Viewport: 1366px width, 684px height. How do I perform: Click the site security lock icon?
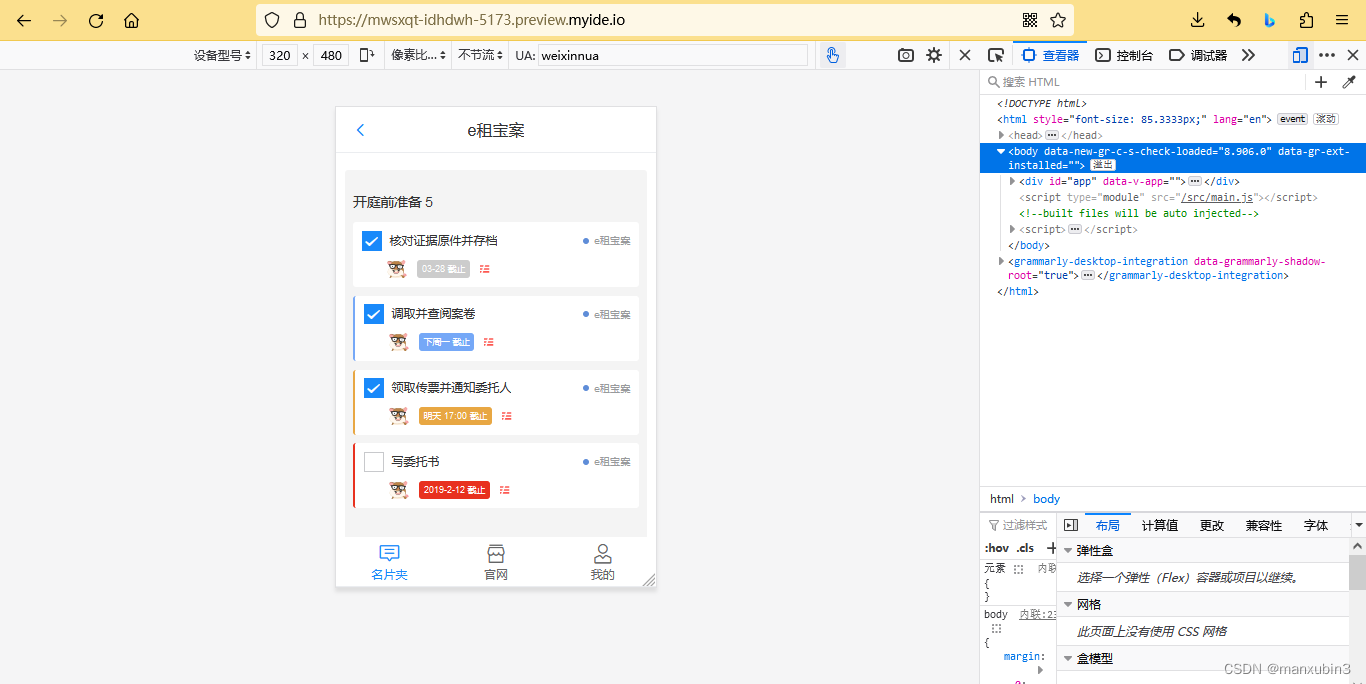pos(300,20)
